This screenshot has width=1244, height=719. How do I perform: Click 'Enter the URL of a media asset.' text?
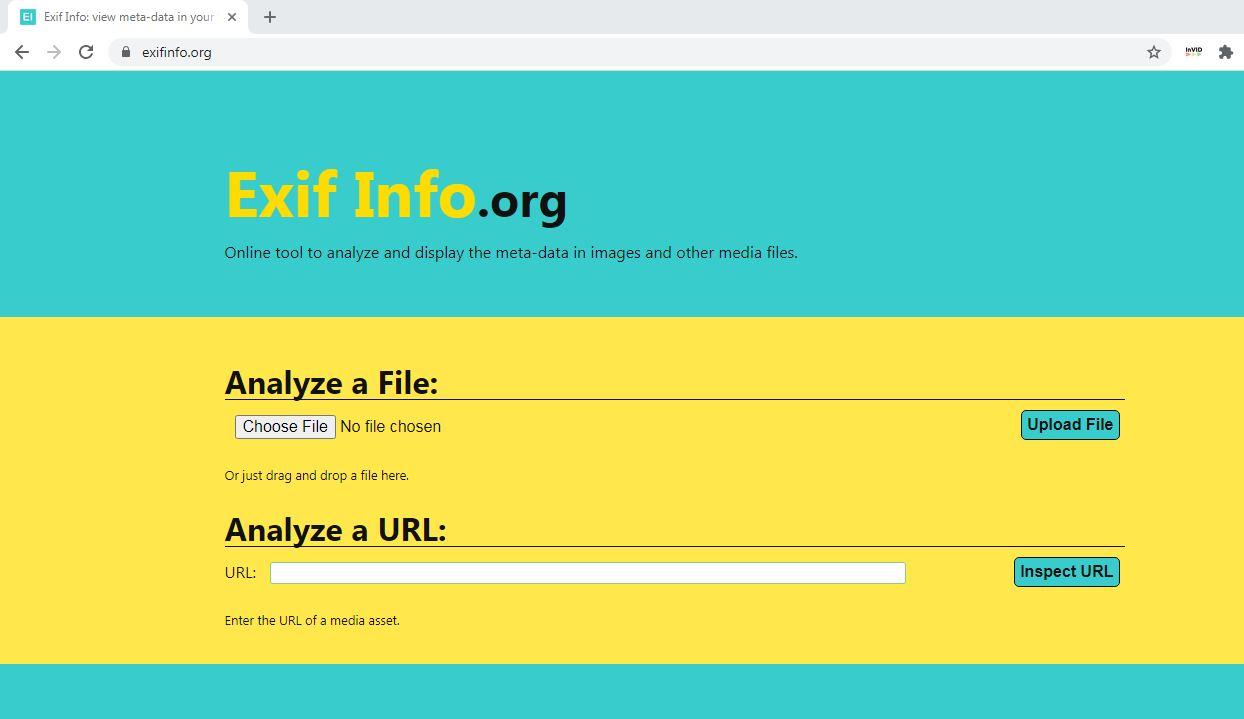click(x=312, y=621)
